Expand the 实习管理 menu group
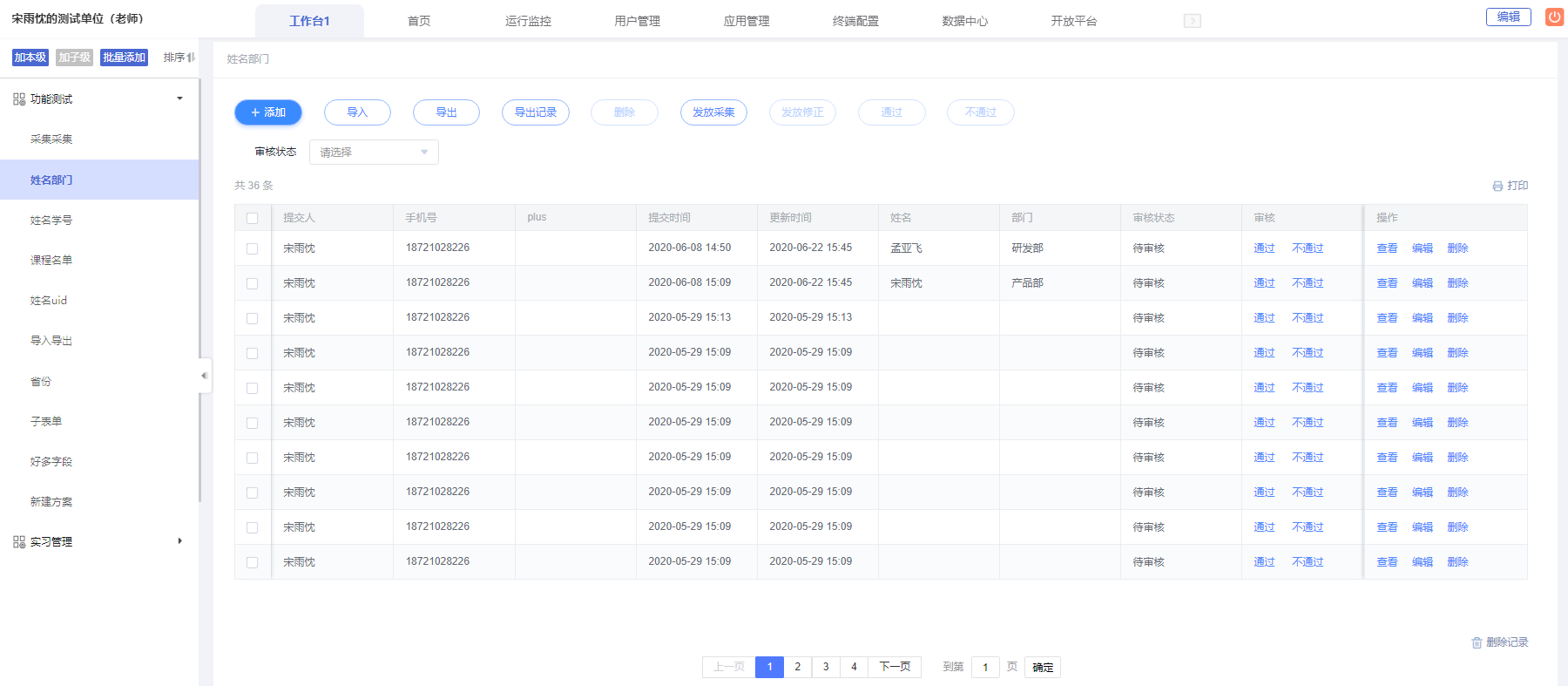 pyautogui.click(x=179, y=541)
